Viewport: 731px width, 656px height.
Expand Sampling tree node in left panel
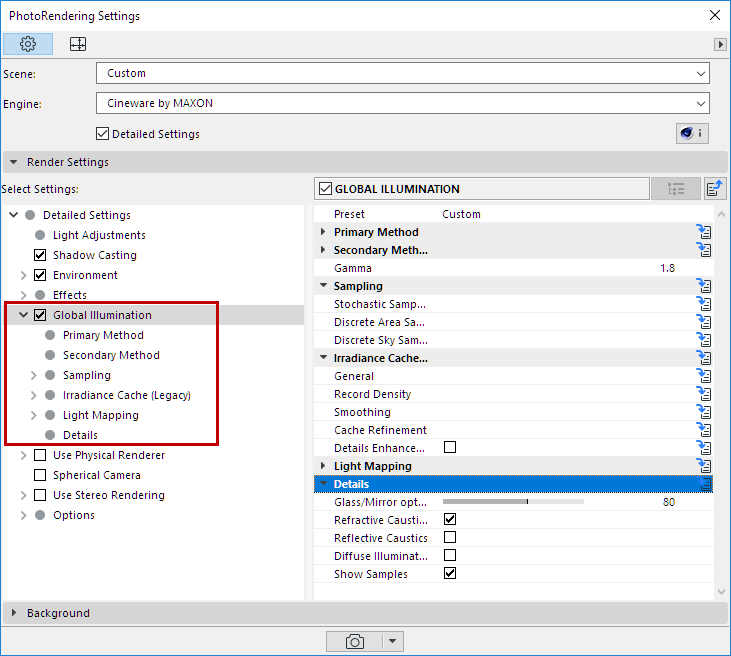click(33, 375)
